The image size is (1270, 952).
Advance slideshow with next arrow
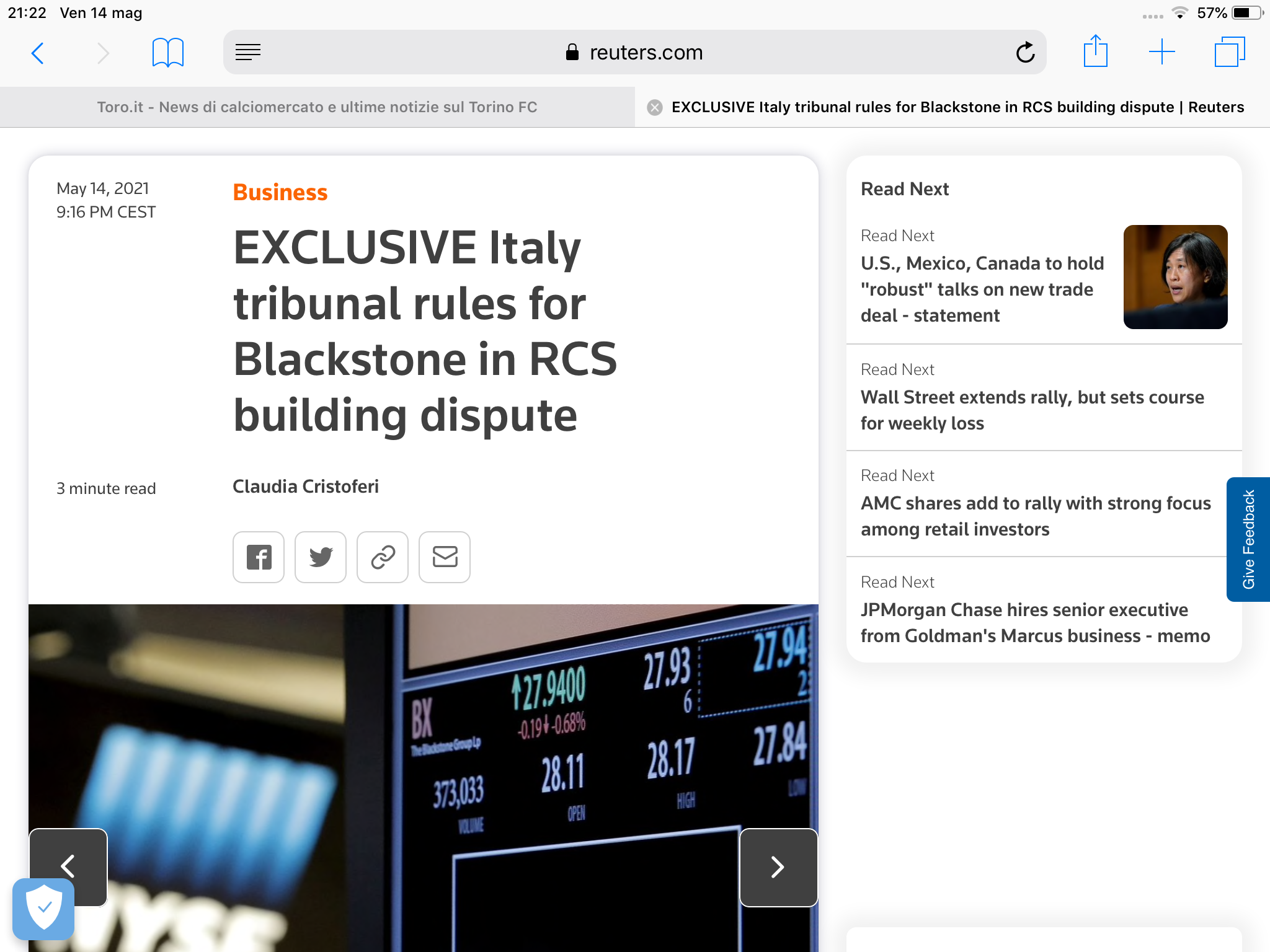click(x=778, y=867)
